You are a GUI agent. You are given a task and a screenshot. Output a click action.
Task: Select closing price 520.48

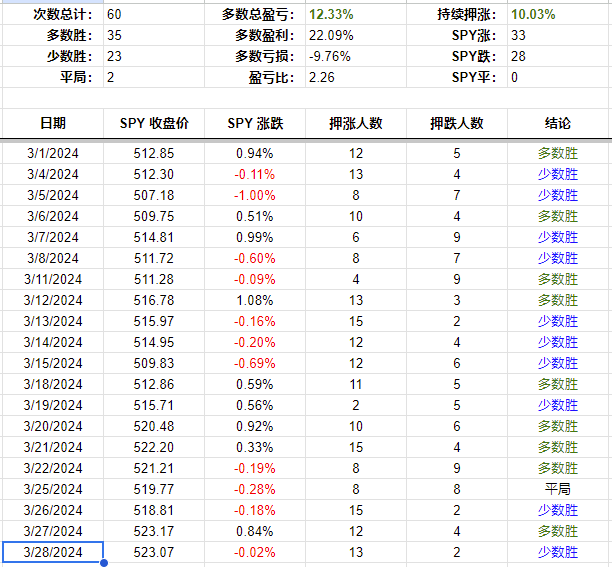click(154, 426)
